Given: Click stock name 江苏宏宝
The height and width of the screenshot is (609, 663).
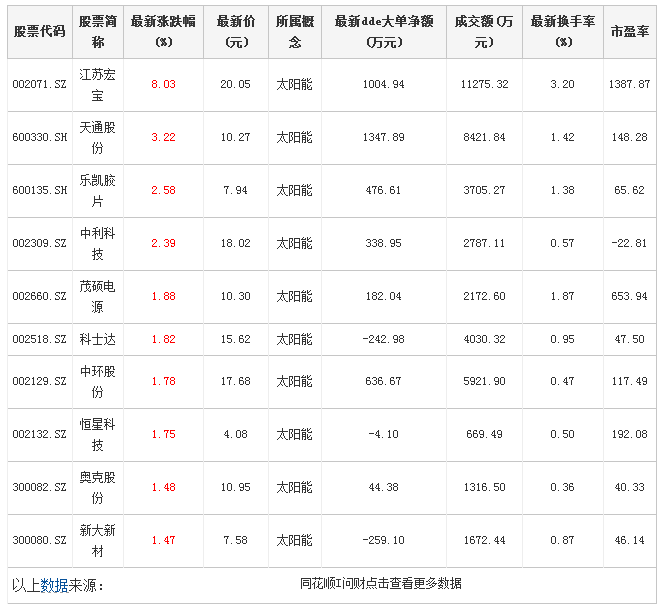Looking at the screenshot, I should tap(98, 85).
